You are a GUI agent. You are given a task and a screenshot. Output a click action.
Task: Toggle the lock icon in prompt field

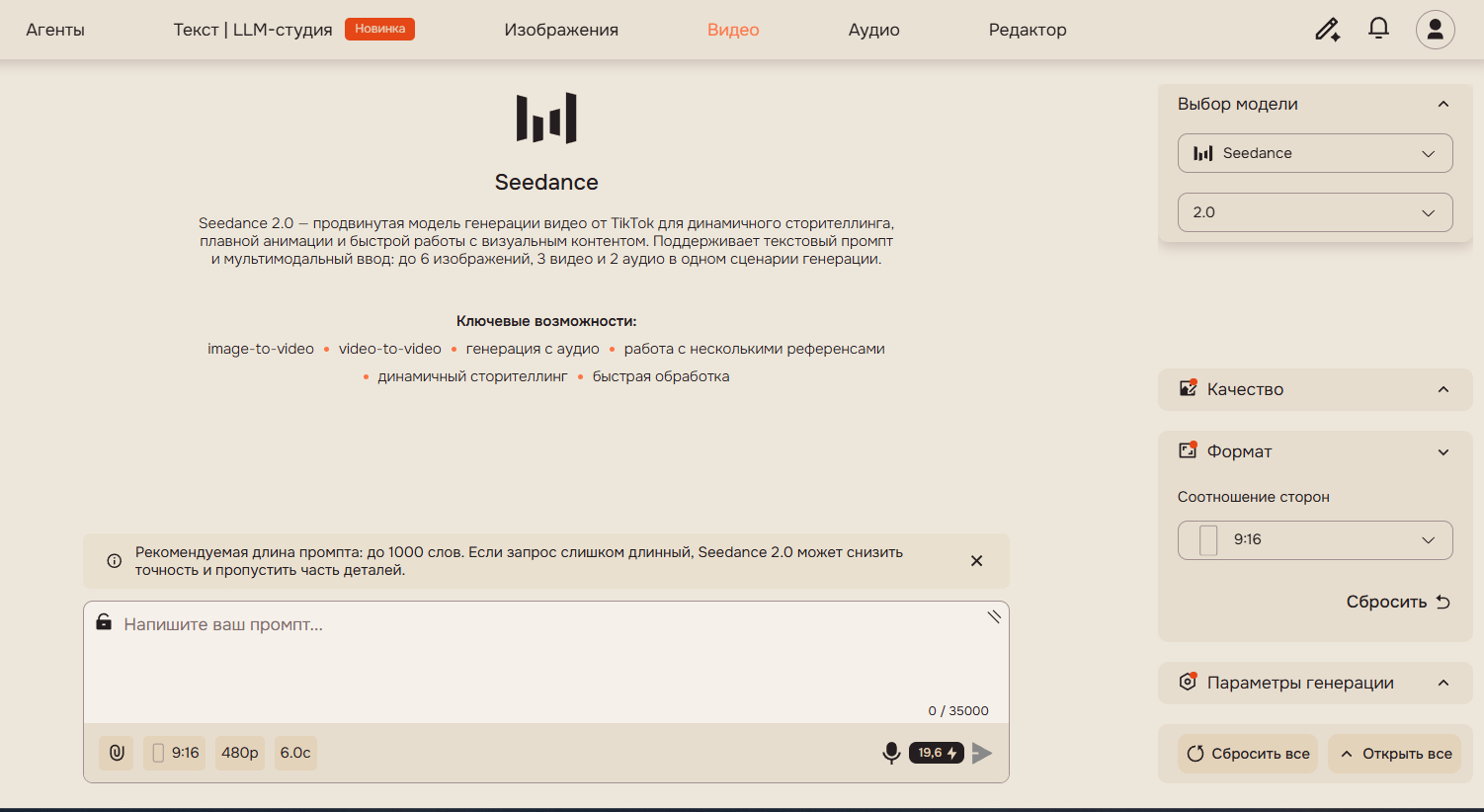click(x=104, y=622)
